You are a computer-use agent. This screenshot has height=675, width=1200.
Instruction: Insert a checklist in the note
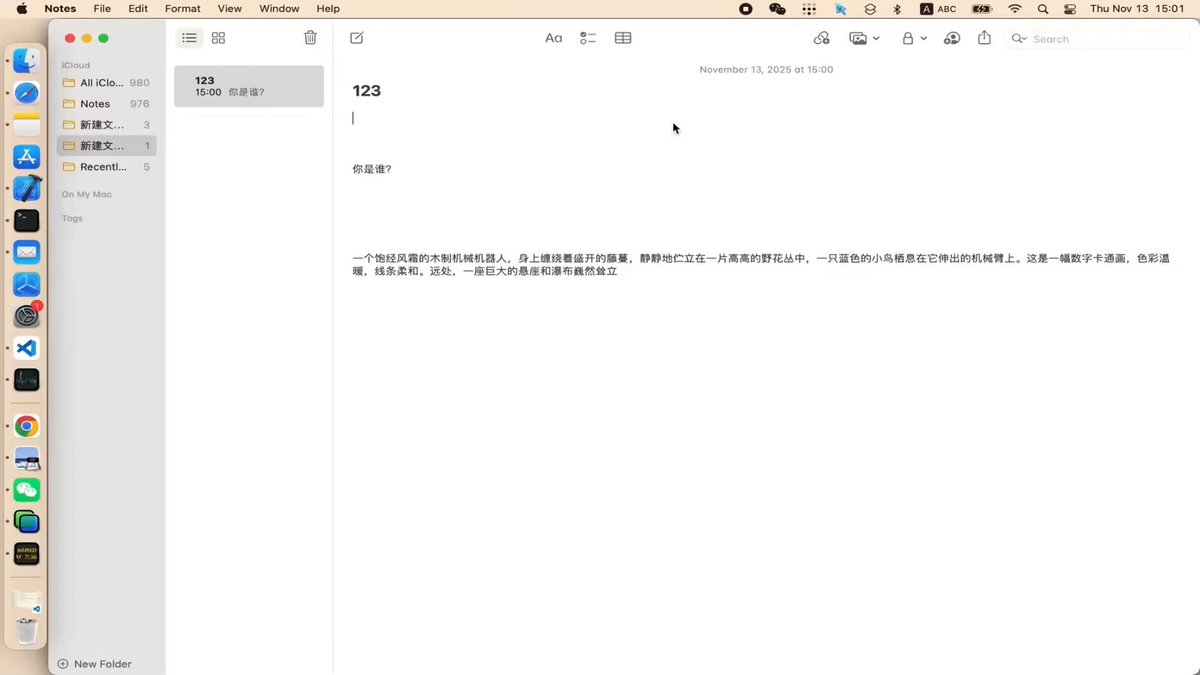[x=588, y=38]
